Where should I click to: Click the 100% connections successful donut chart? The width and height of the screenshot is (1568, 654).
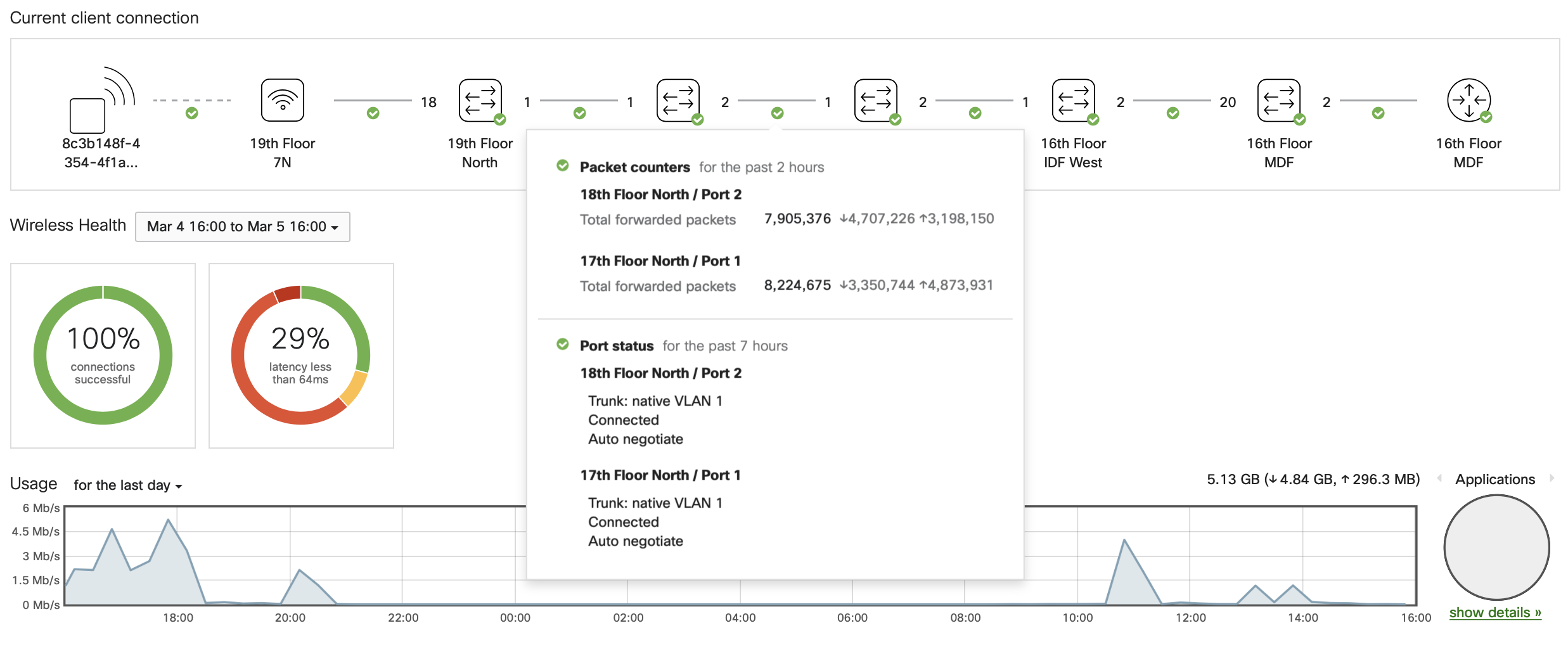pos(102,355)
